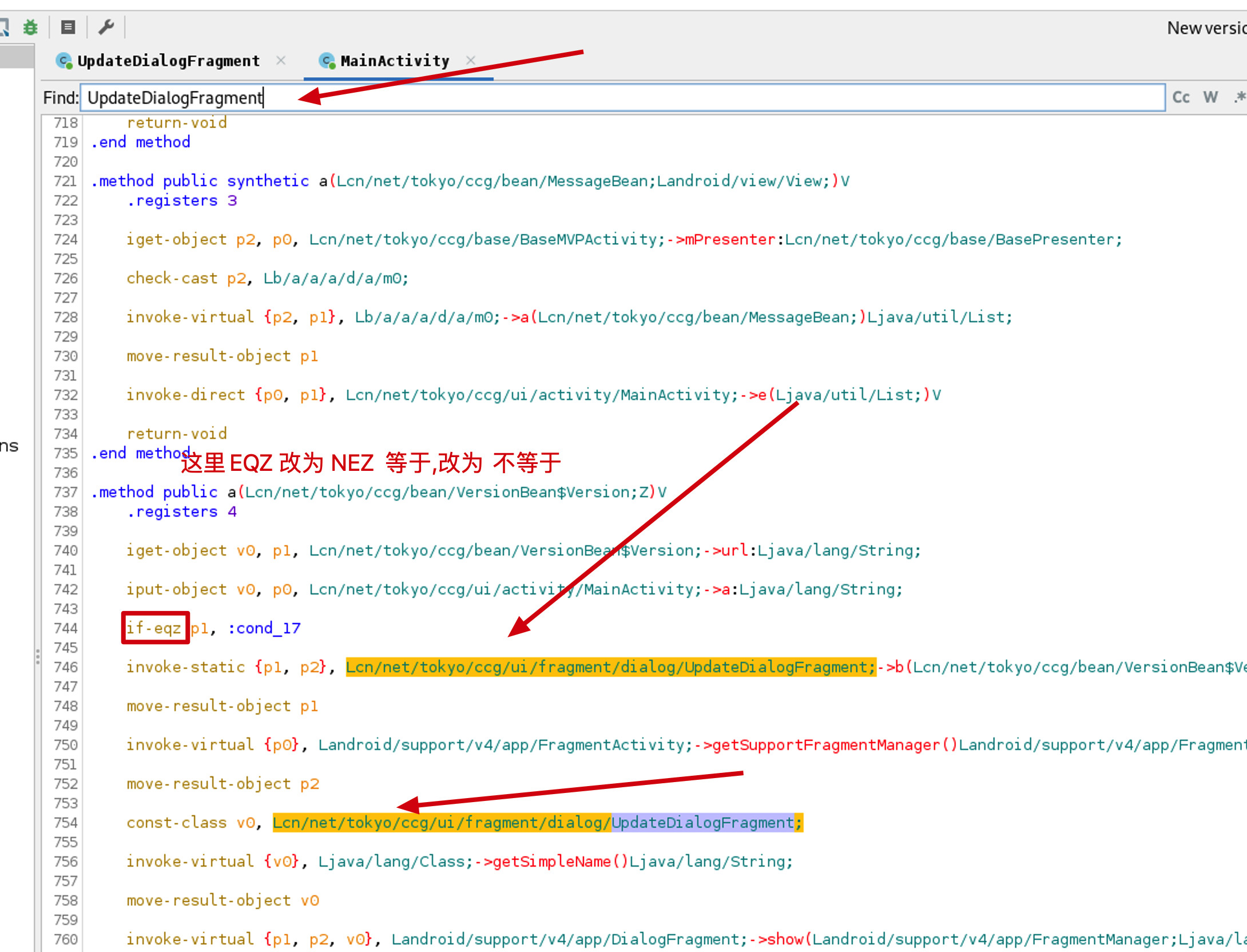1247x952 pixels.
Task: Toggle the regex search option
Action: 1239,97
